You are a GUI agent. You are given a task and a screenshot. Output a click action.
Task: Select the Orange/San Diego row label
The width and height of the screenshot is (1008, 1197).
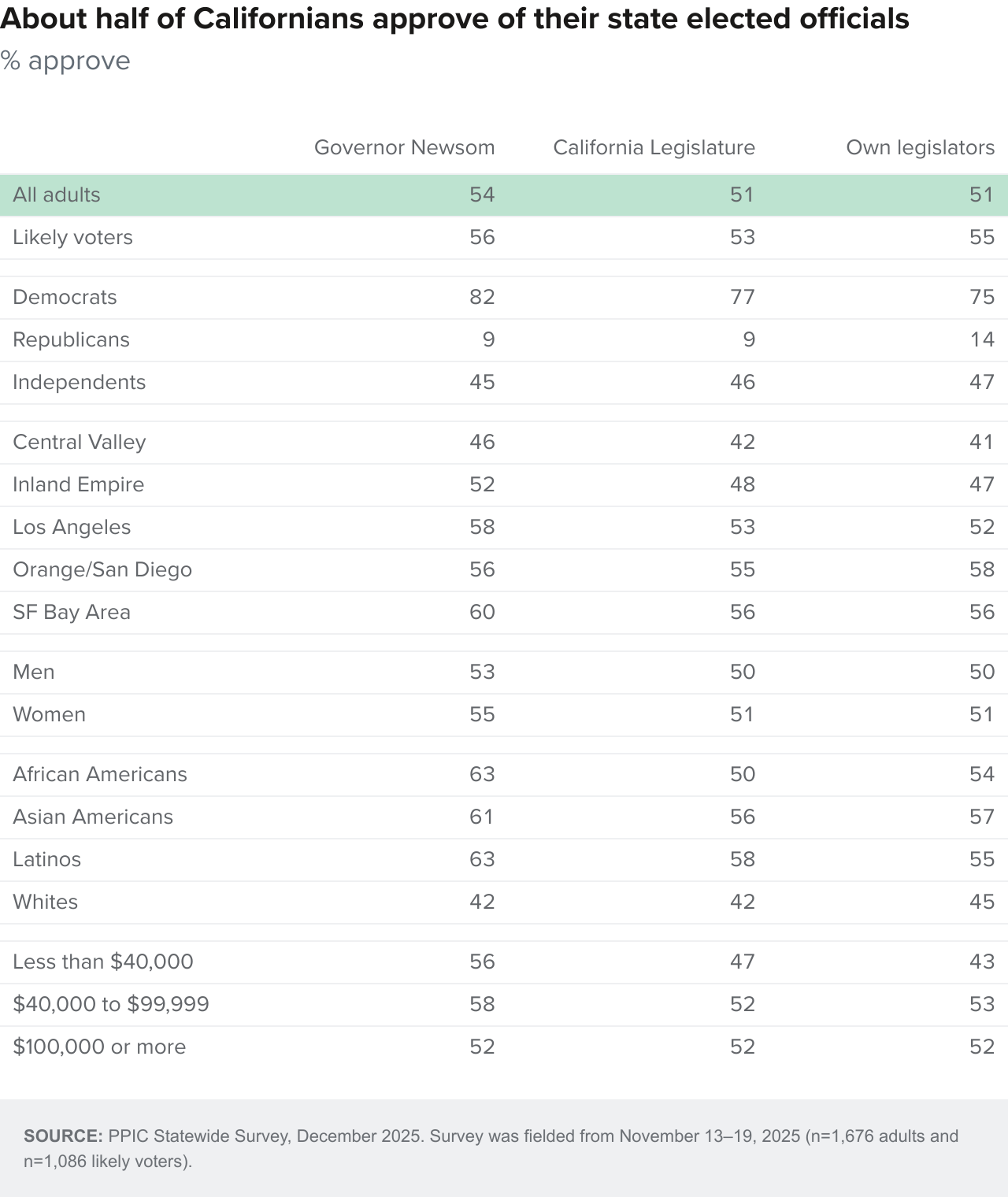click(102, 569)
